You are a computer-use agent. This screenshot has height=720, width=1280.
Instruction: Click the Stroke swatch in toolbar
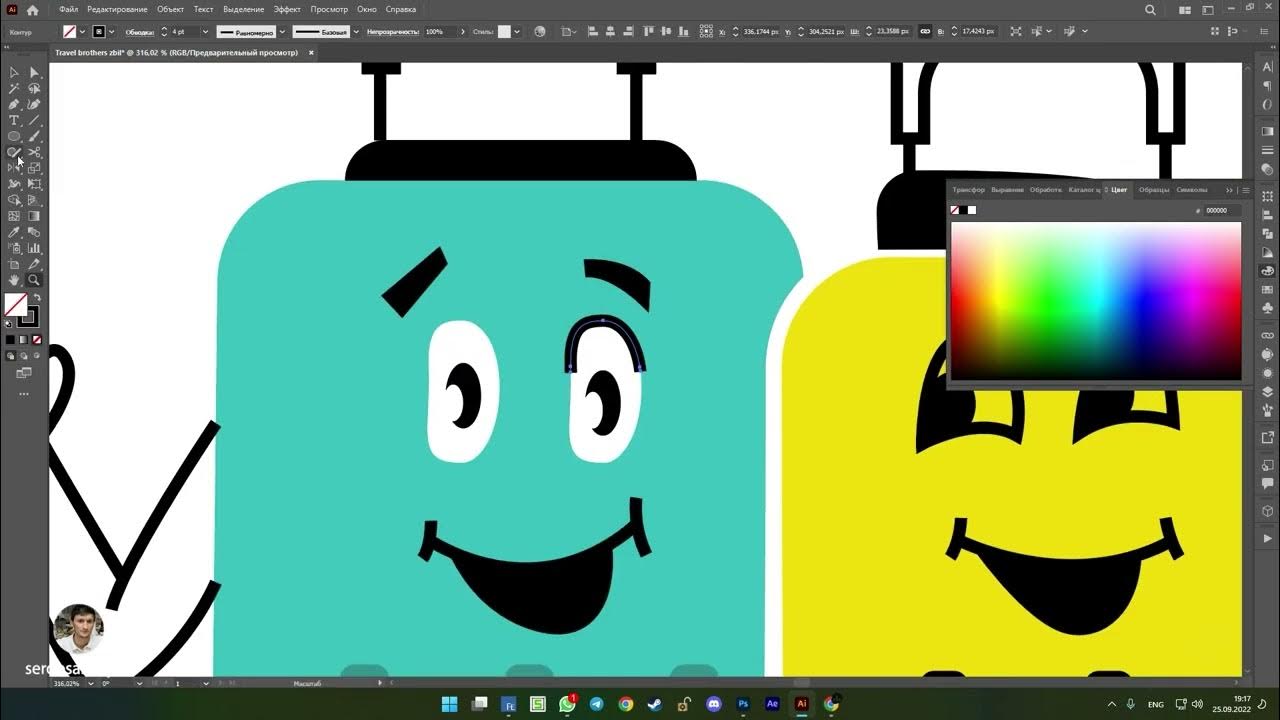tap(29, 317)
